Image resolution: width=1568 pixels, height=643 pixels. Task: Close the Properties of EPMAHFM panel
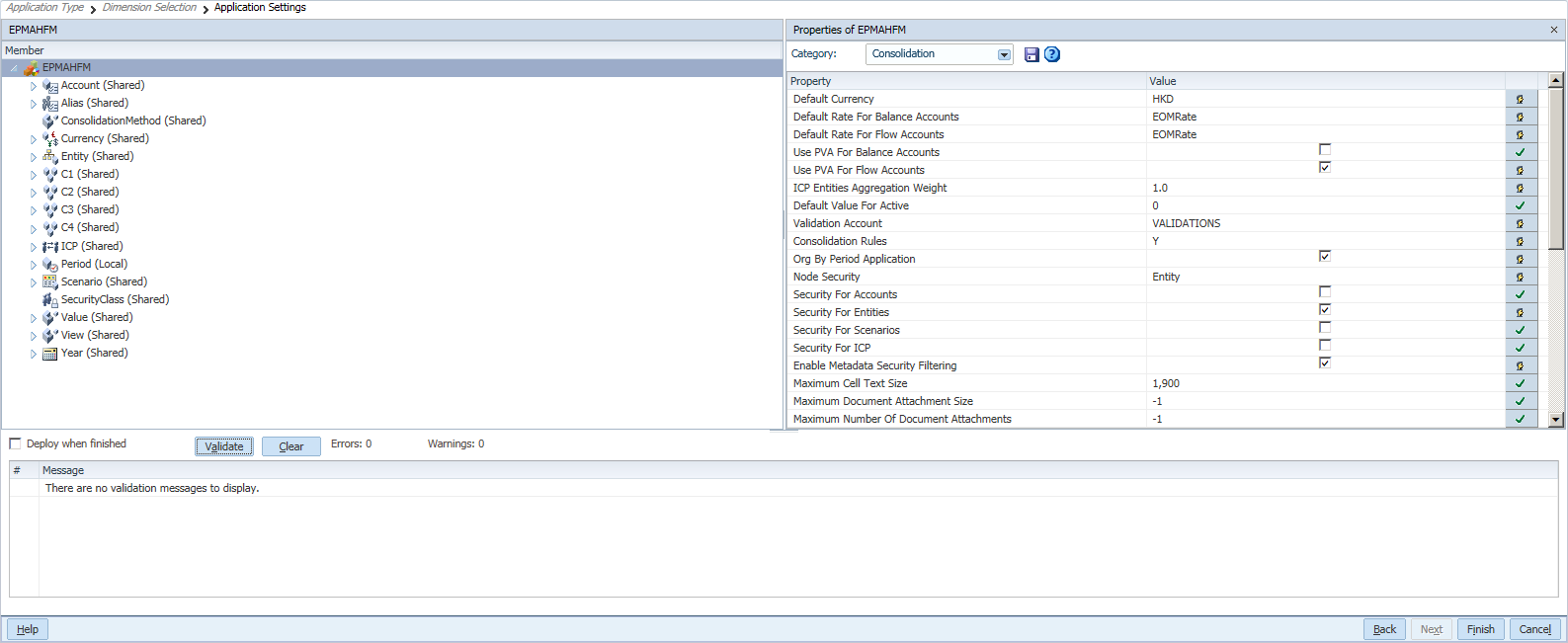click(1553, 30)
